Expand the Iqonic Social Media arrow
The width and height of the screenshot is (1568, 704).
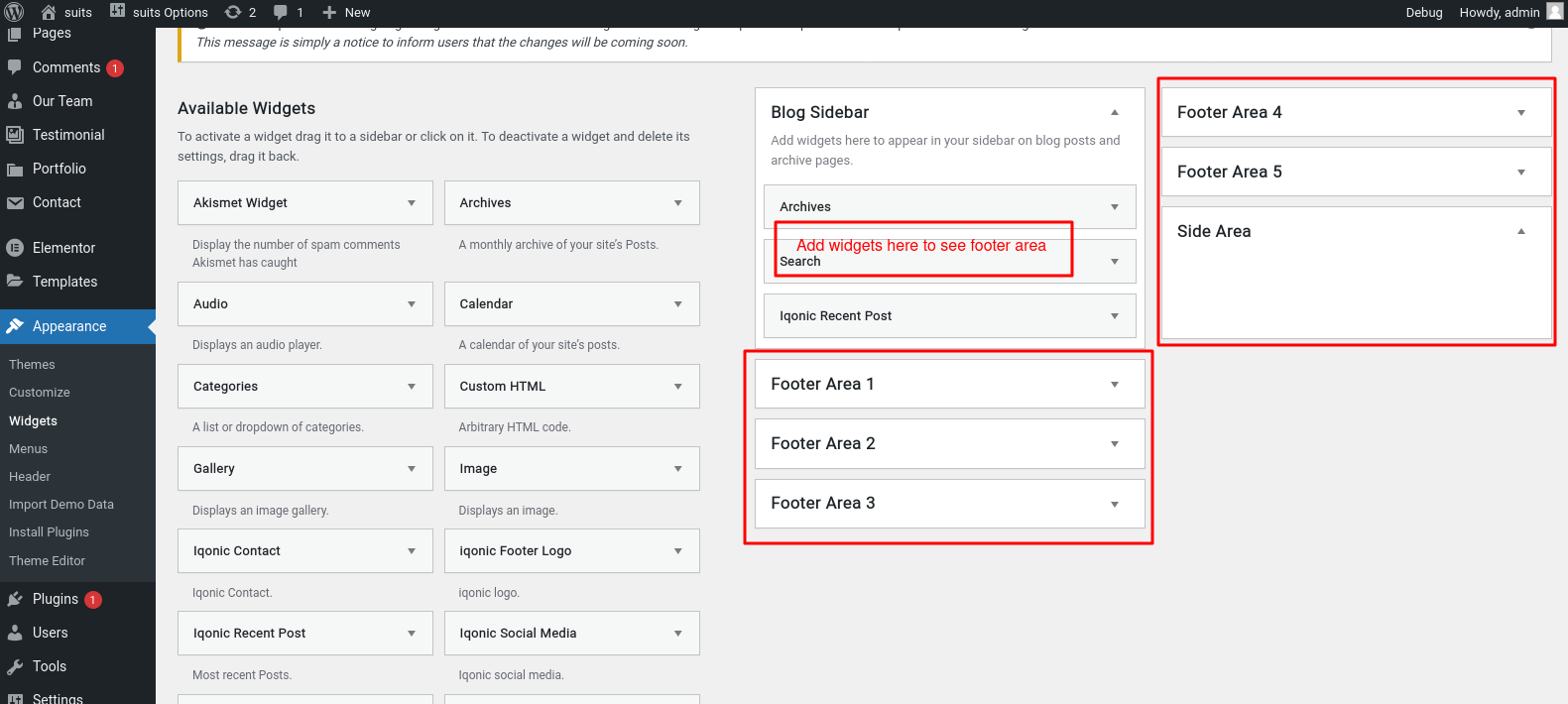678,634
